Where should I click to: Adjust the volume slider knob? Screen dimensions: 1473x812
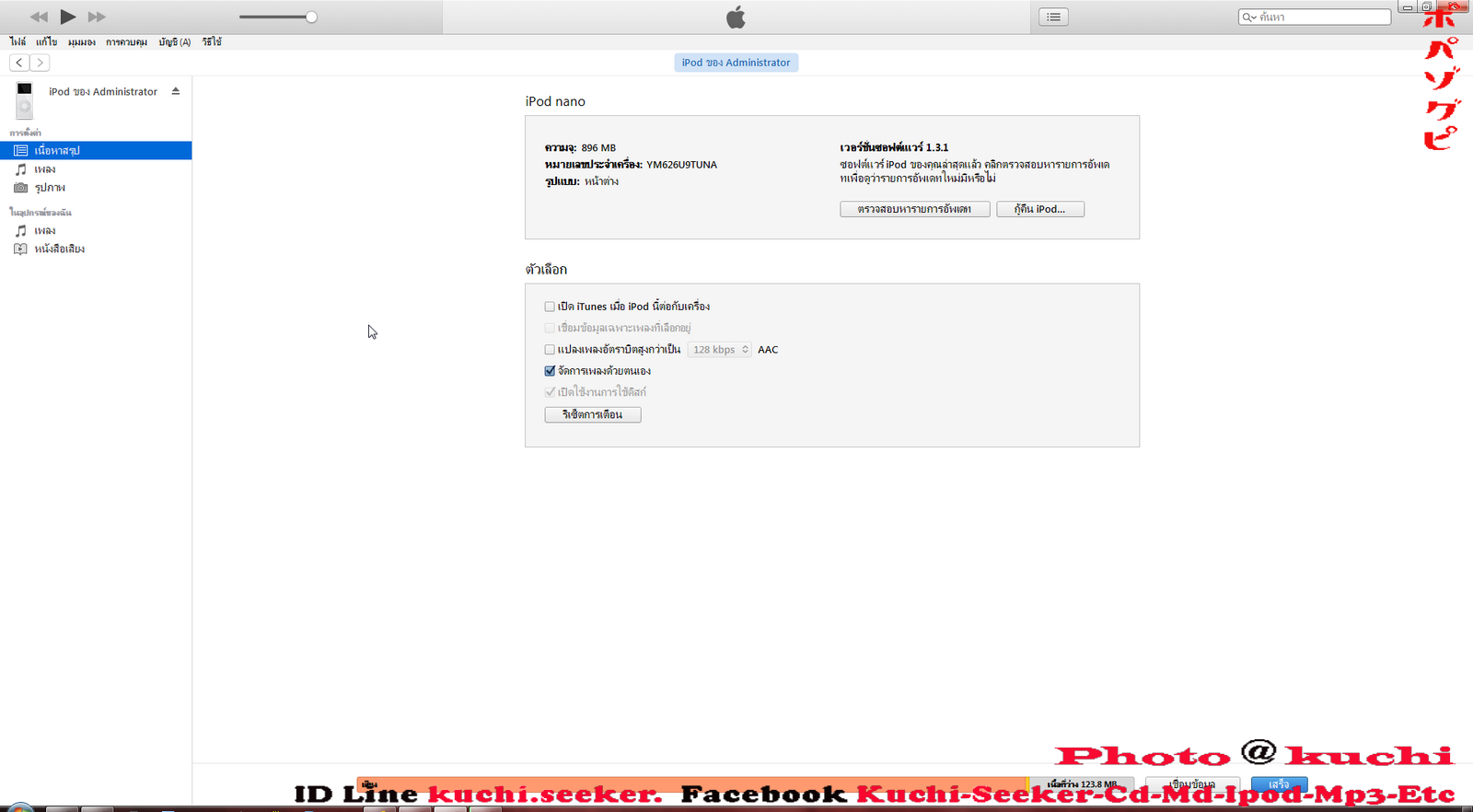pyautogui.click(x=311, y=17)
